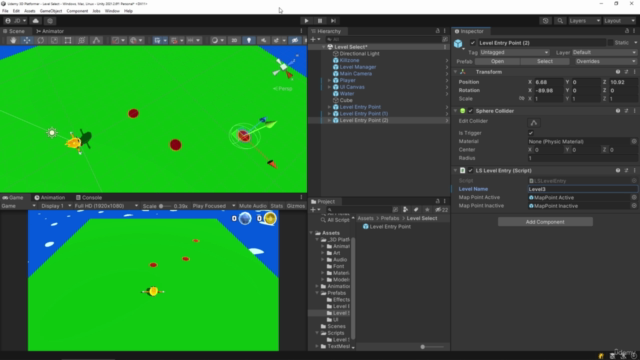Open the Layout dropdown
Screen dimensions: 640x360
pos(619,21)
